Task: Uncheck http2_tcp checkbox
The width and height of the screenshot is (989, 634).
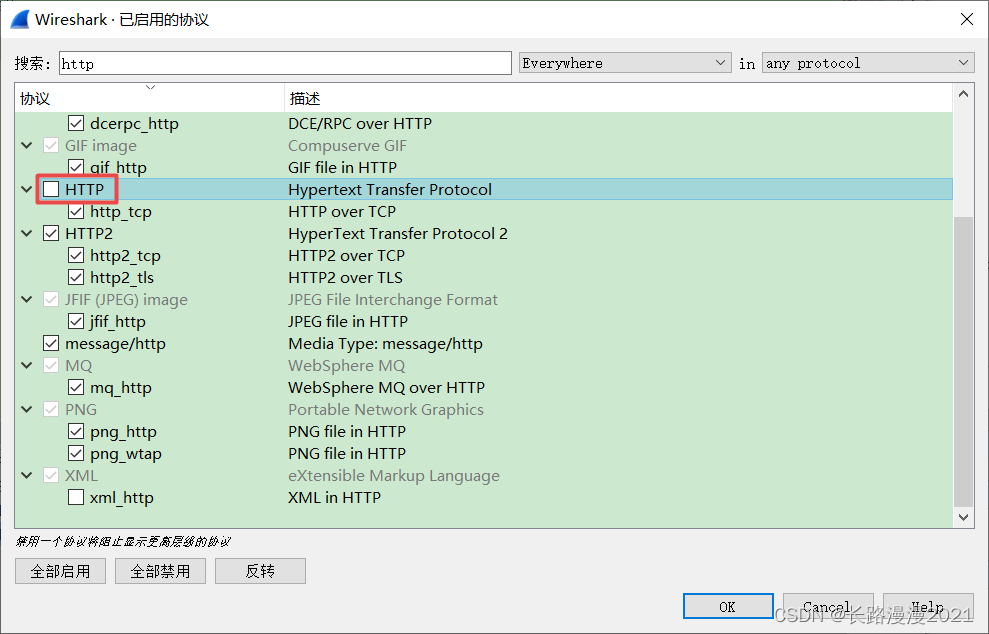Action: [76, 255]
